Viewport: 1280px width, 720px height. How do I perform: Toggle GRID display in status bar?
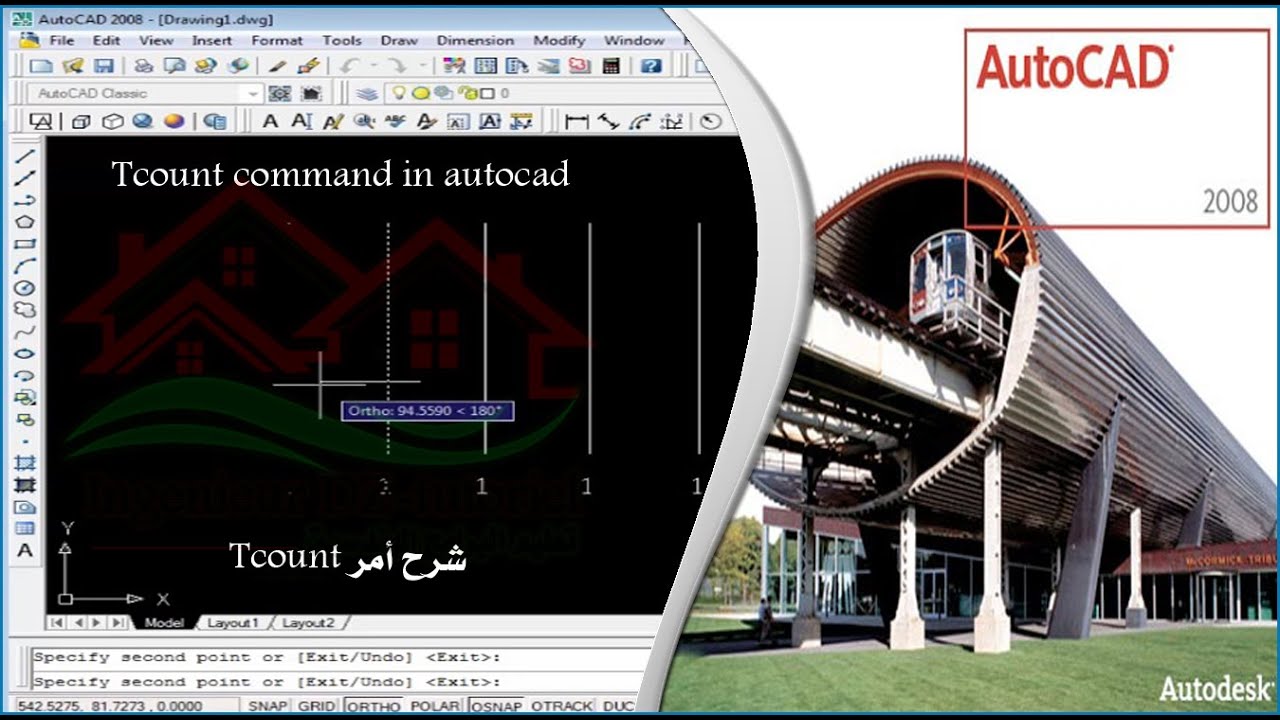pos(317,706)
